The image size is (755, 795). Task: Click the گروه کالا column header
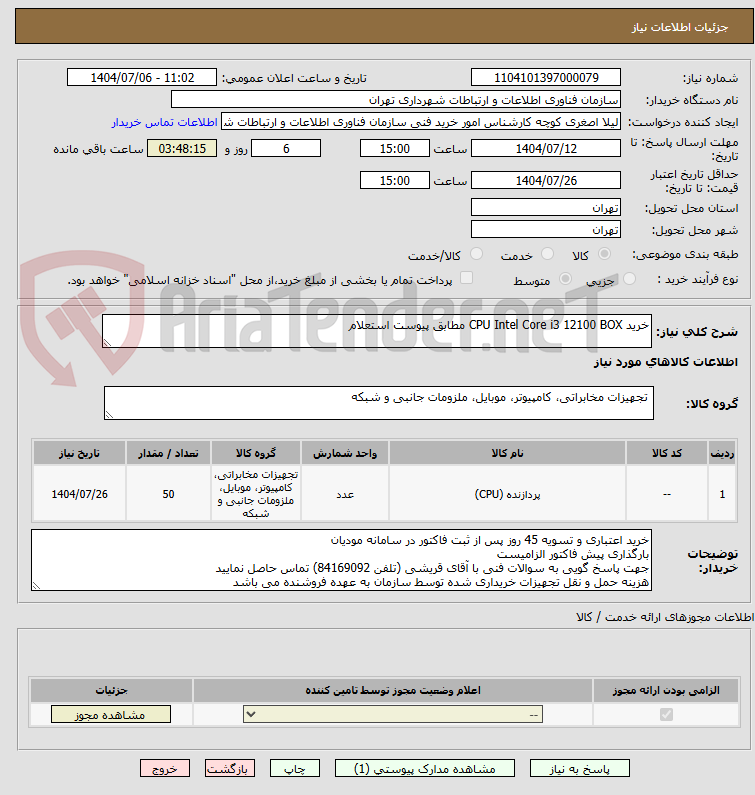pyautogui.click(x=256, y=453)
